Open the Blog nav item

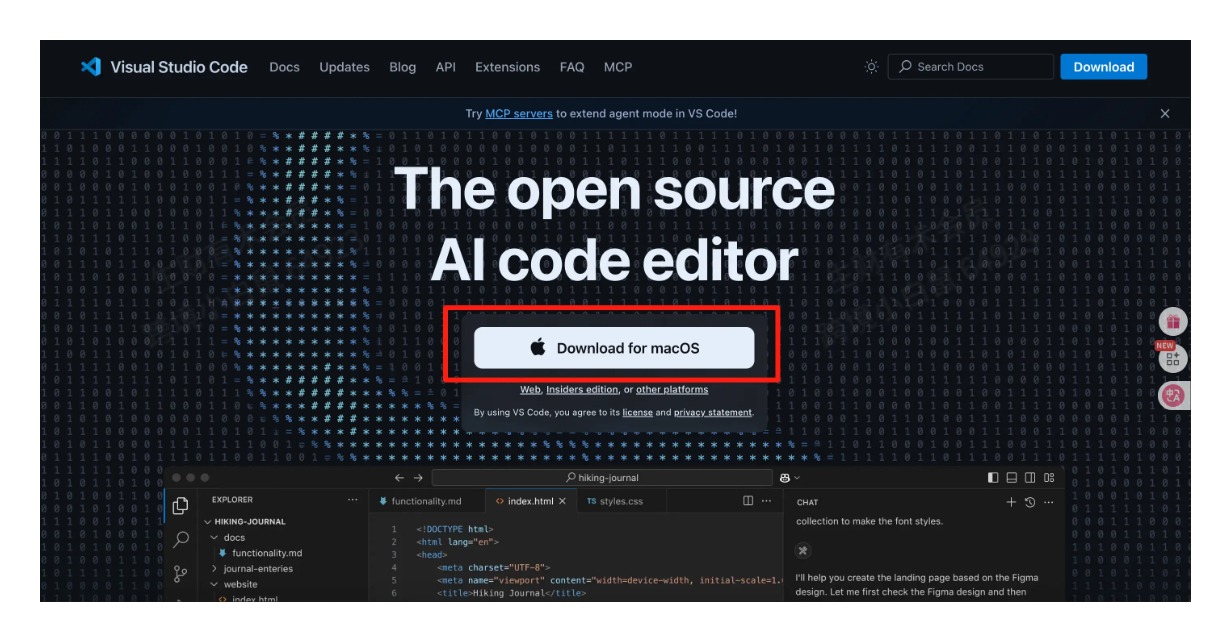click(403, 67)
